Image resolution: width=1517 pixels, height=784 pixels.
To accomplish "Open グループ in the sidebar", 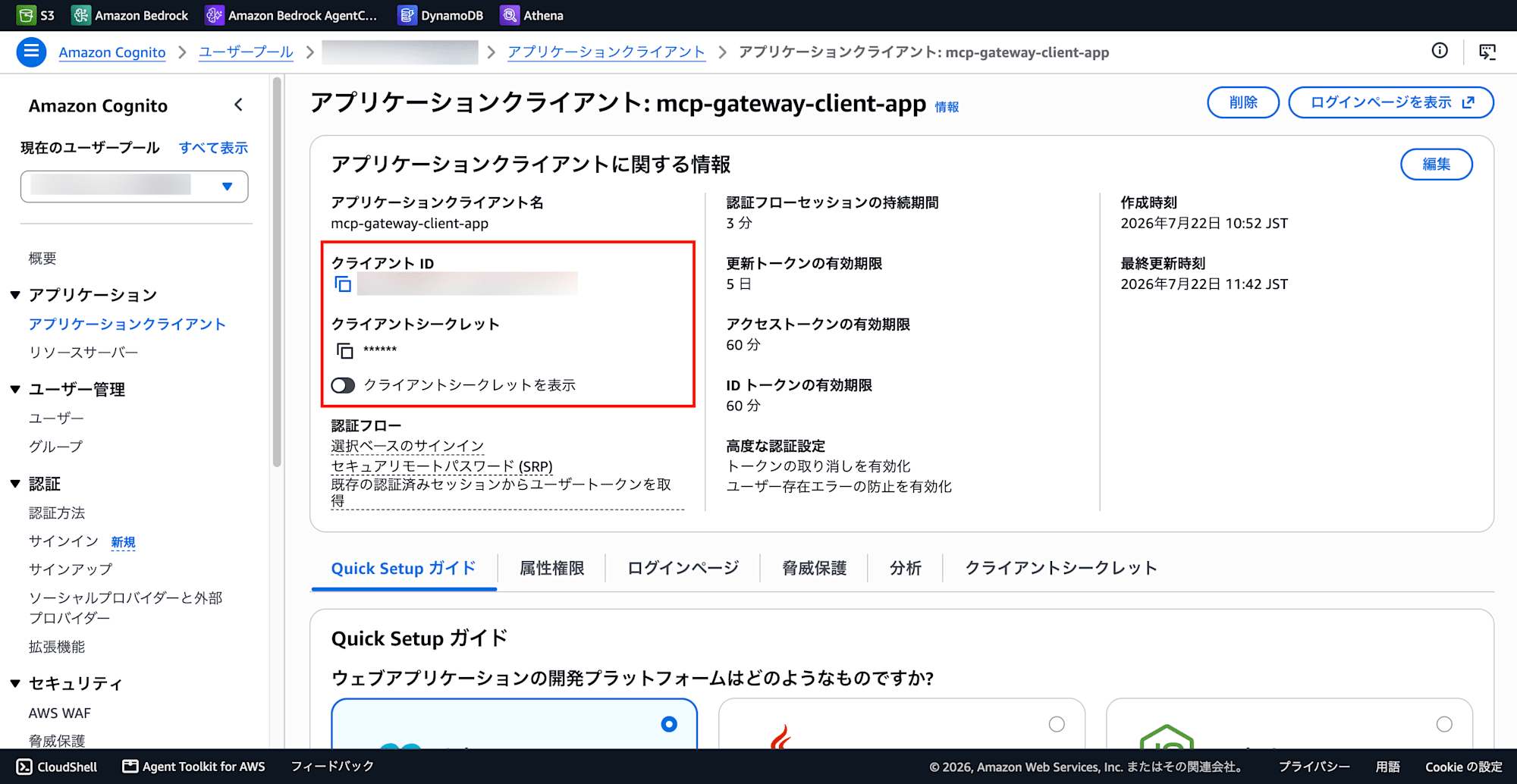I will pos(55,447).
